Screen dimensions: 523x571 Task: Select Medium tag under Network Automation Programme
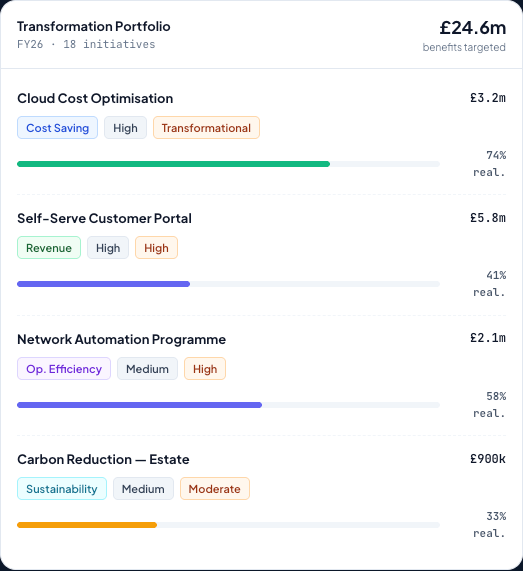pos(147,369)
